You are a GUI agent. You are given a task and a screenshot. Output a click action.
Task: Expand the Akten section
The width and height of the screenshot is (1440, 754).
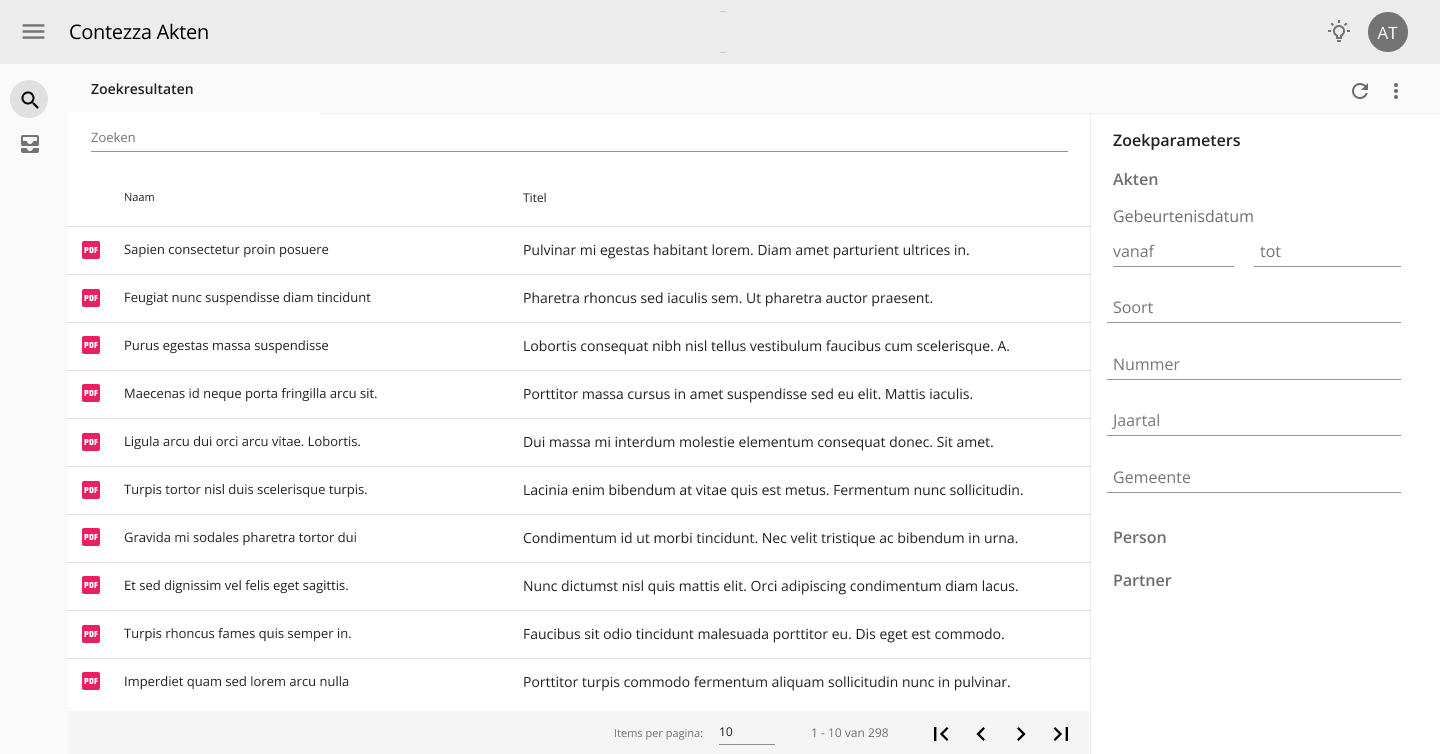(1135, 179)
